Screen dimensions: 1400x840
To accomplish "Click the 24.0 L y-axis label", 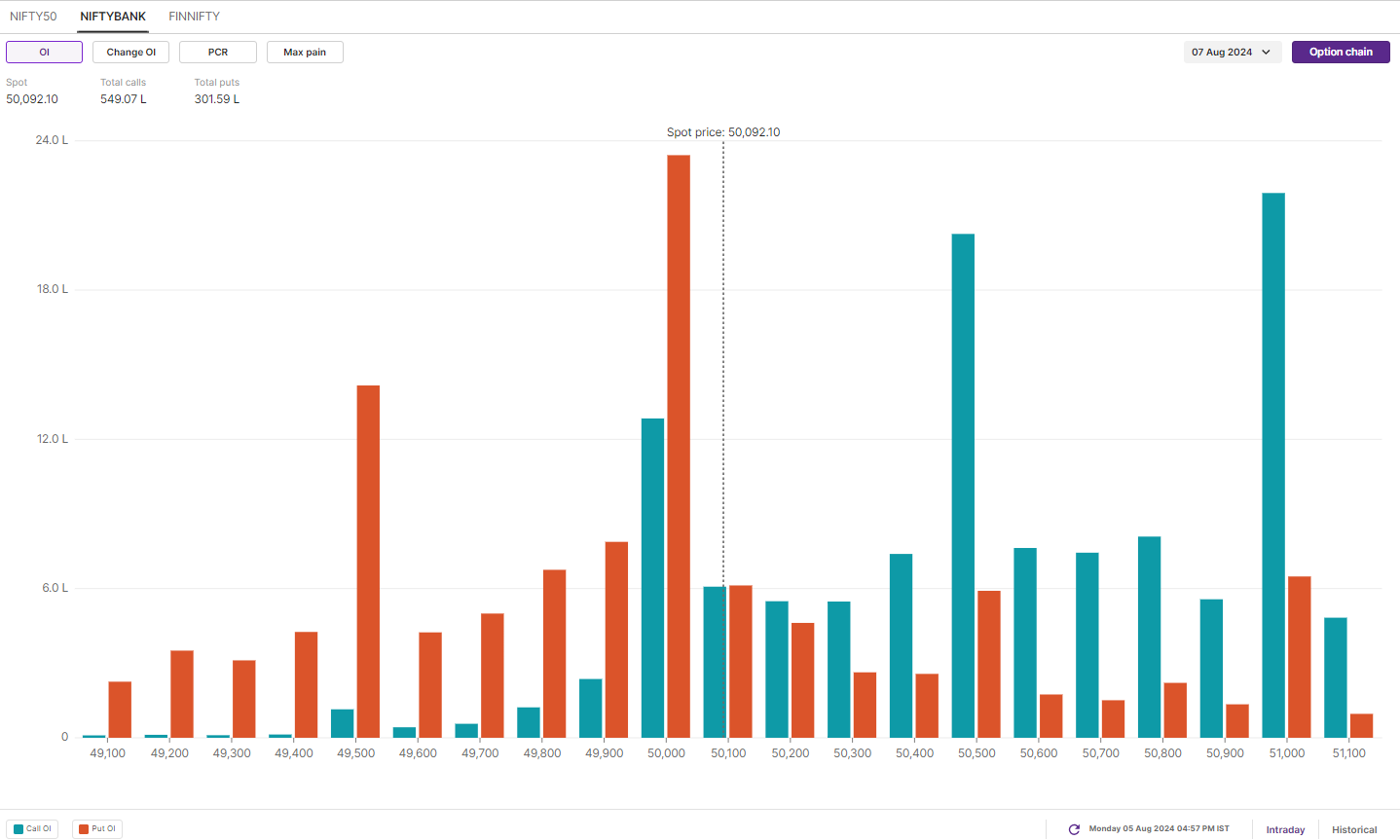I will click(x=52, y=140).
